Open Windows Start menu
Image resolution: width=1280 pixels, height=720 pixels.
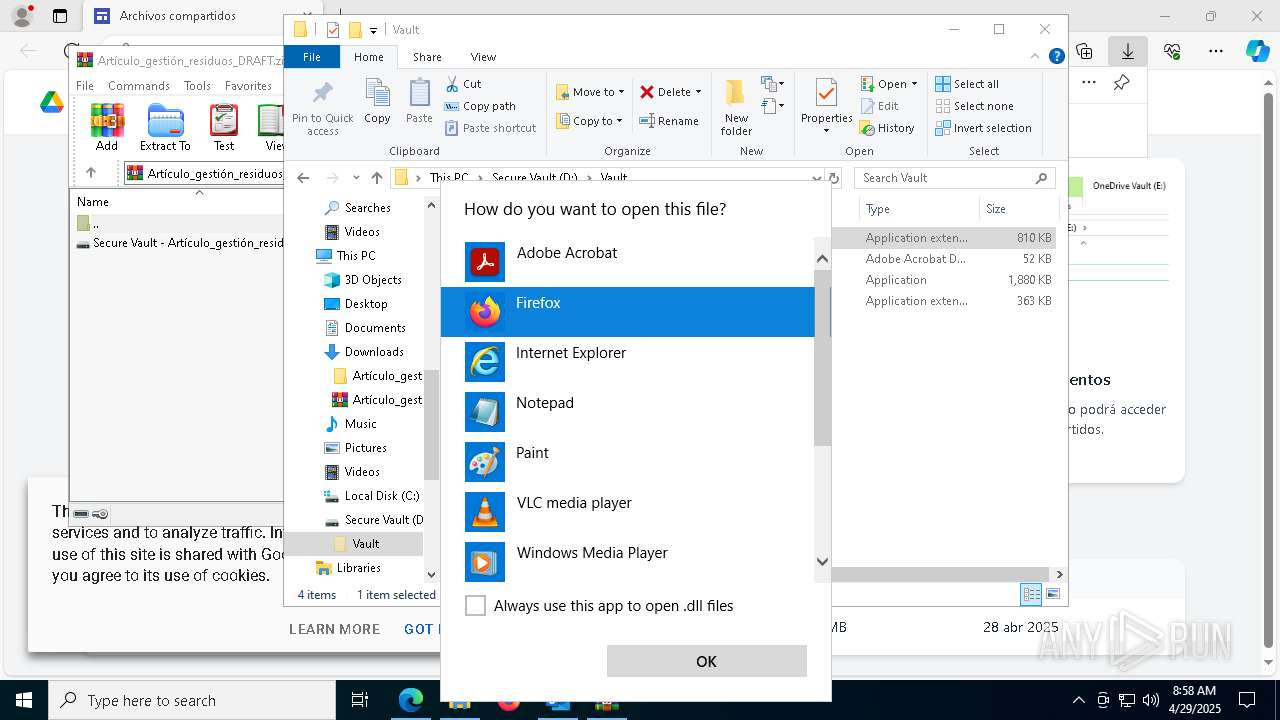(24, 700)
